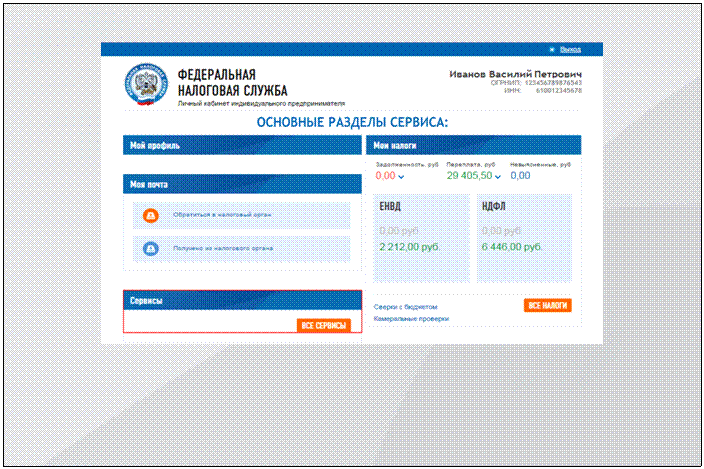Click the orange mail icon for contacting tax office
The width and height of the screenshot is (704, 469).
point(151,215)
